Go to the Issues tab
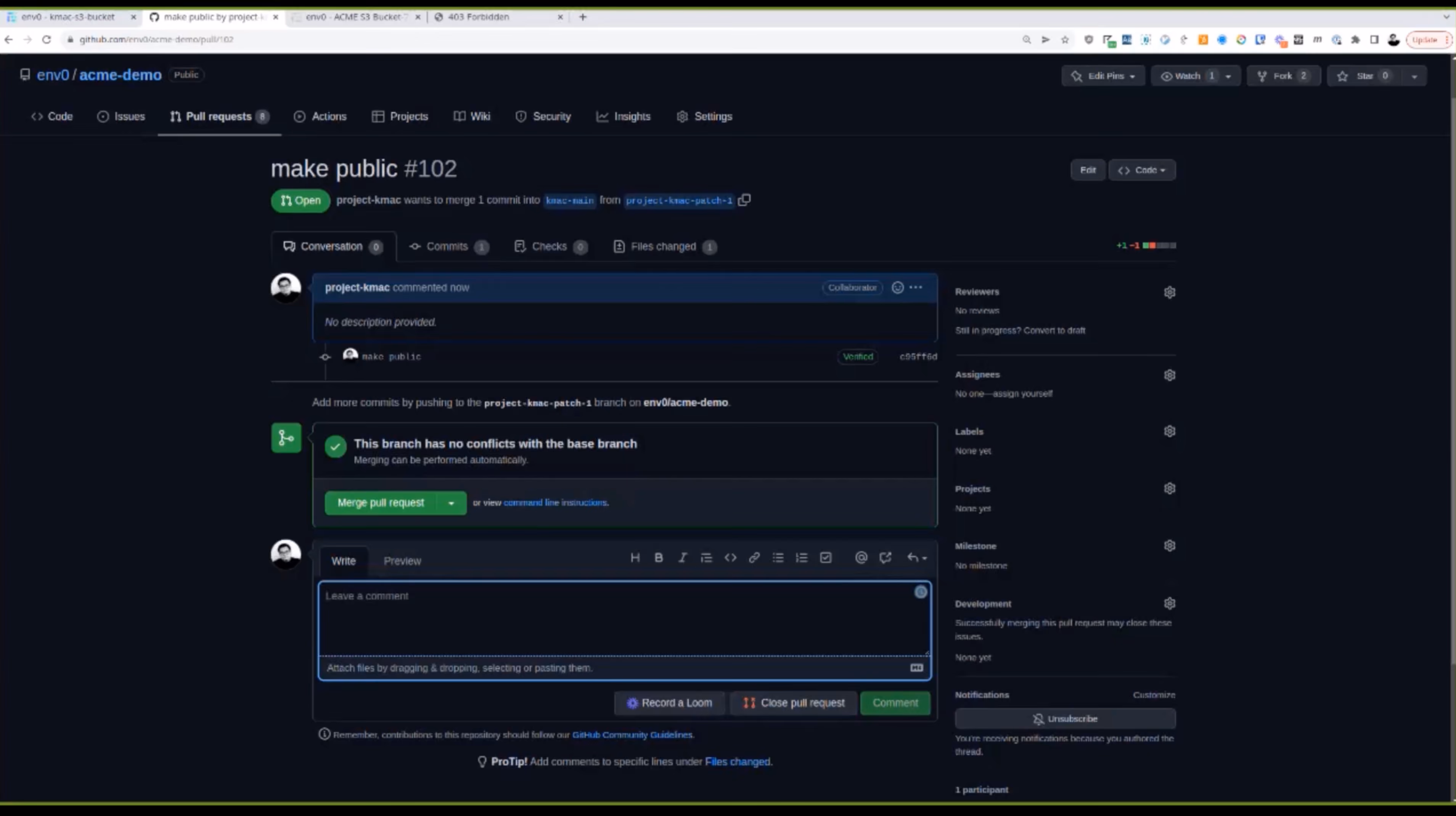This screenshot has width=1456, height=816. [121, 116]
